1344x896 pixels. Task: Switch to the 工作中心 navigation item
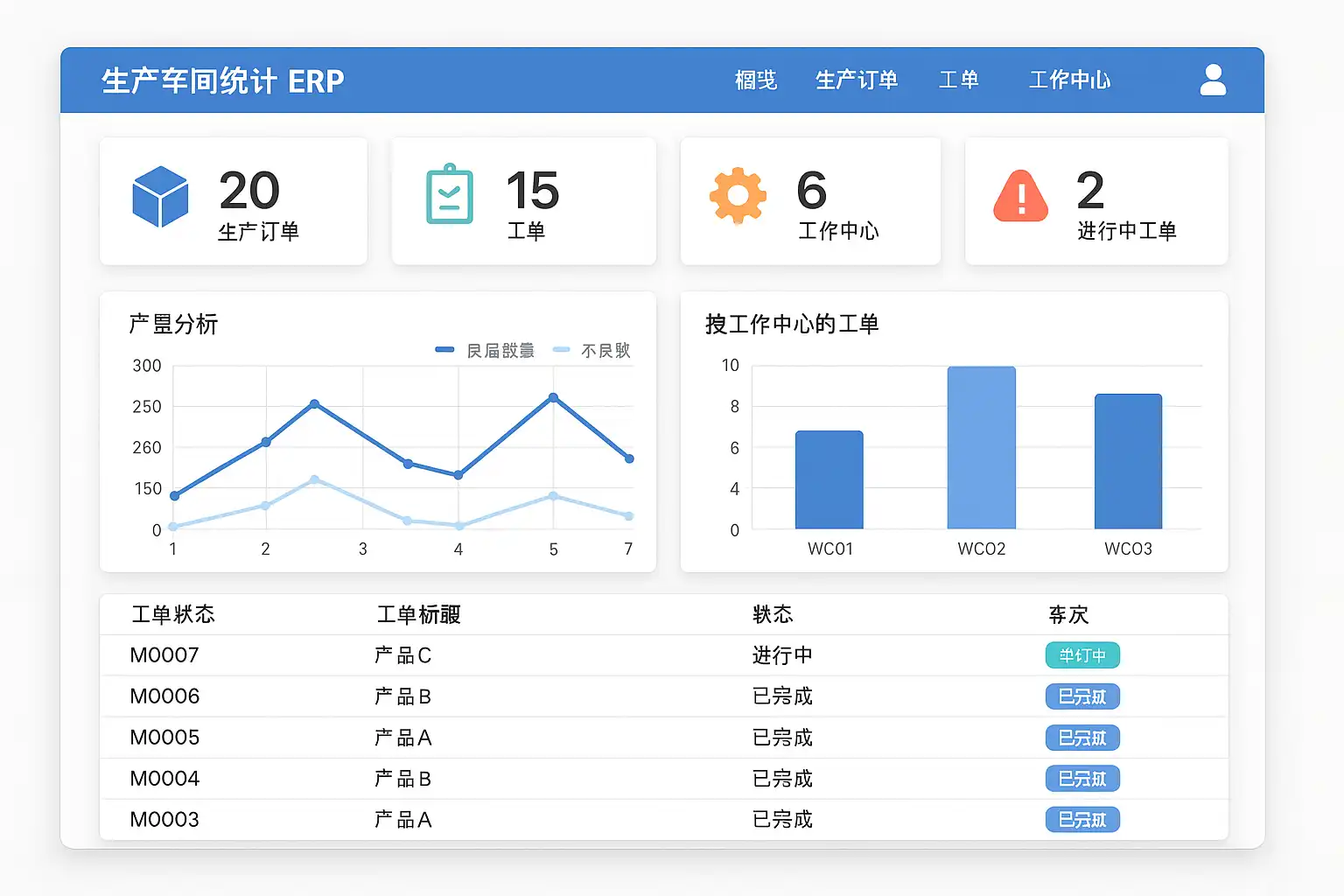(x=1069, y=80)
